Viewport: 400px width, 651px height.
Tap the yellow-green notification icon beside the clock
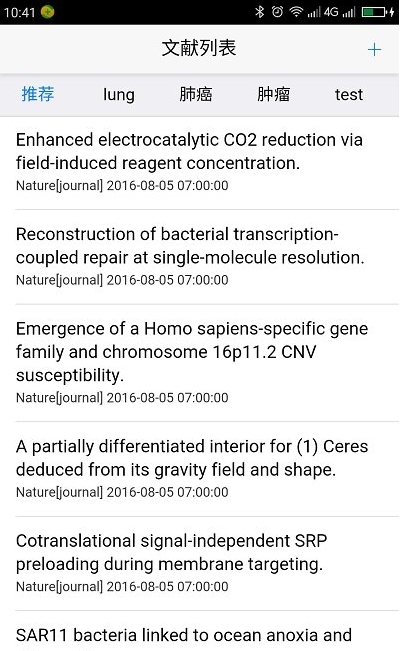[48, 12]
